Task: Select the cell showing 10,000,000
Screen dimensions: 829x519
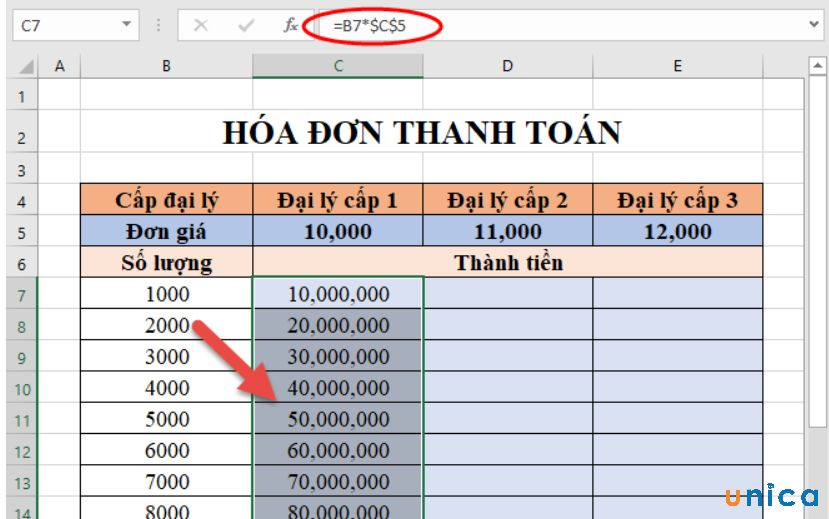Action: [x=338, y=294]
